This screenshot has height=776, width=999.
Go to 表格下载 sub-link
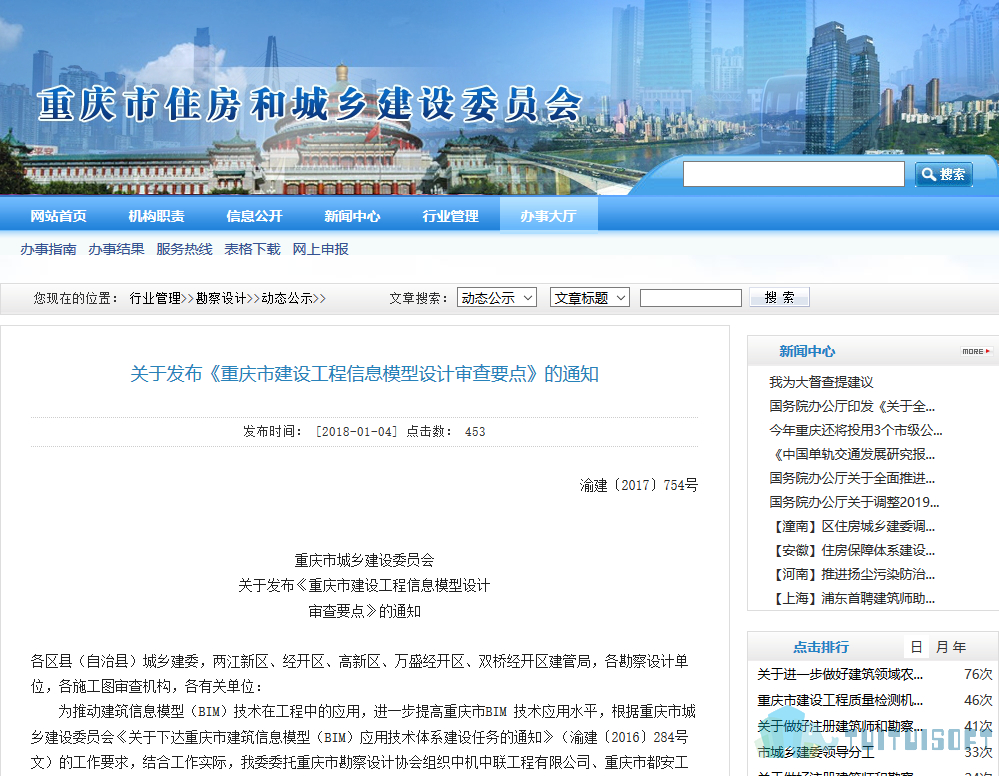252,249
